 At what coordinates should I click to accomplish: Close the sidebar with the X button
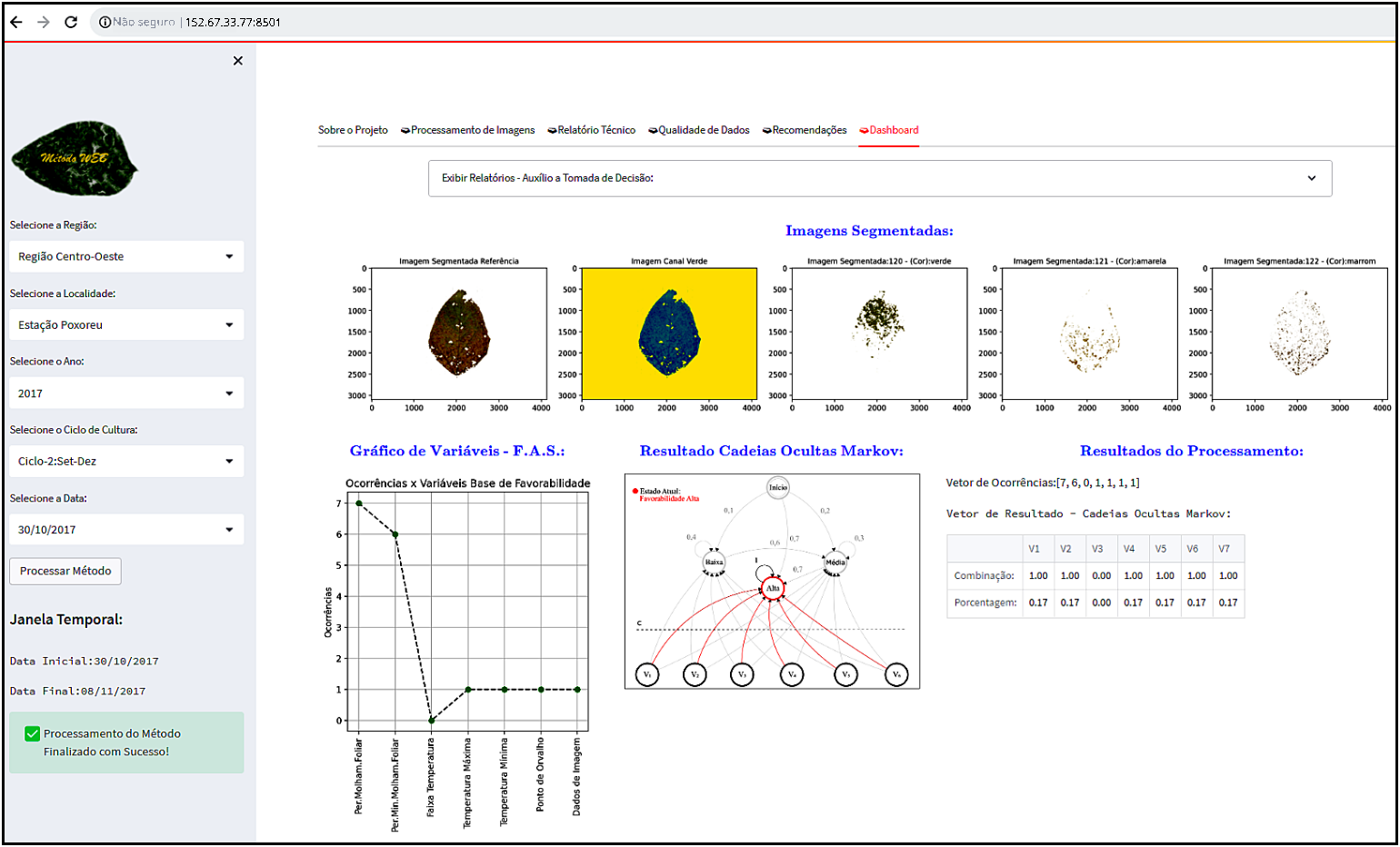coord(237,60)
